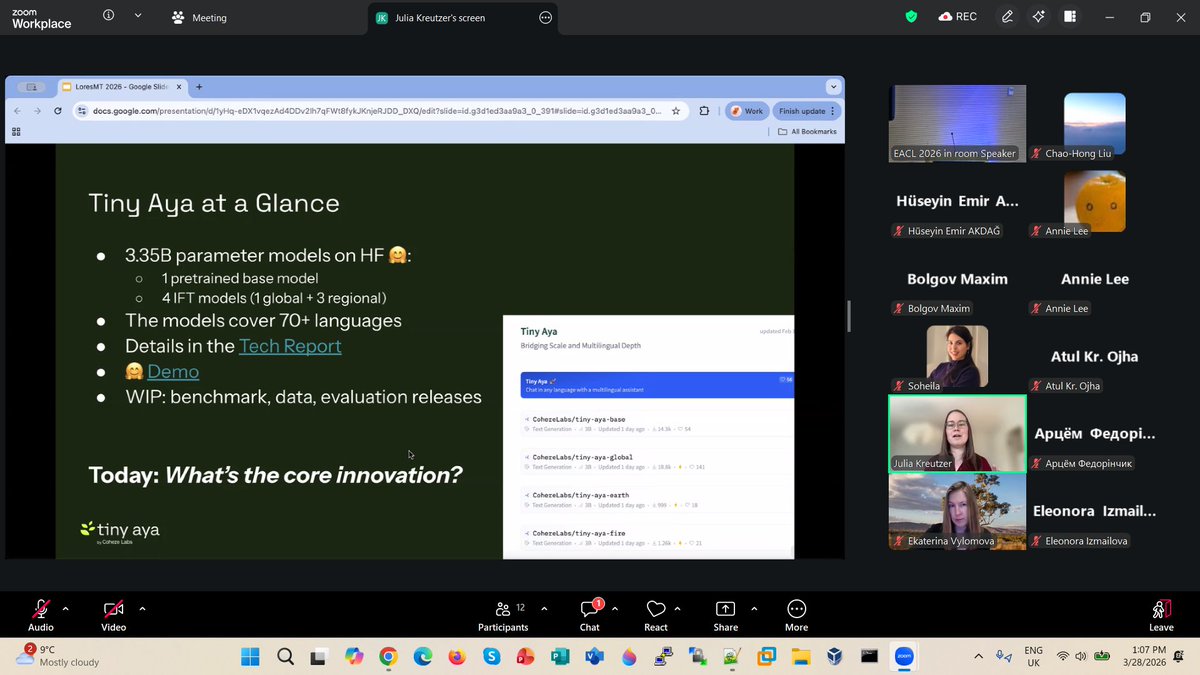Screen dimensions: 1200x675
Task: Open Google Chrome from the taskbar
Action: coord(388,656)
